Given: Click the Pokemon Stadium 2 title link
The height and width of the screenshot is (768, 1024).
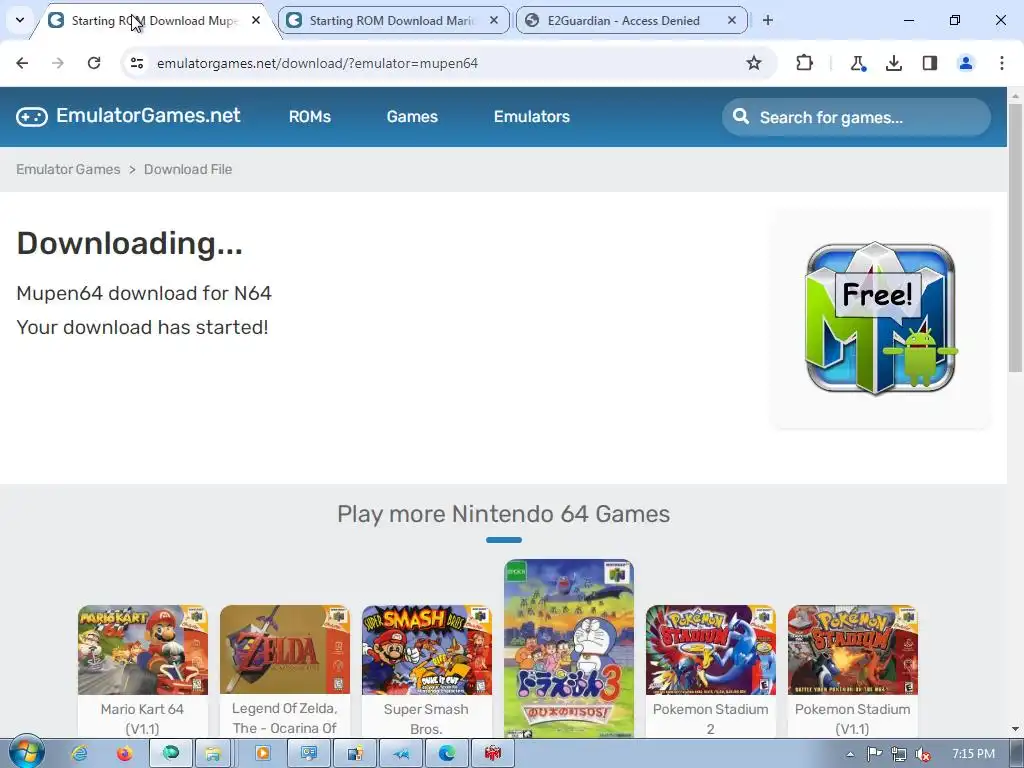Looking at the screenshot, I should 711,718.
